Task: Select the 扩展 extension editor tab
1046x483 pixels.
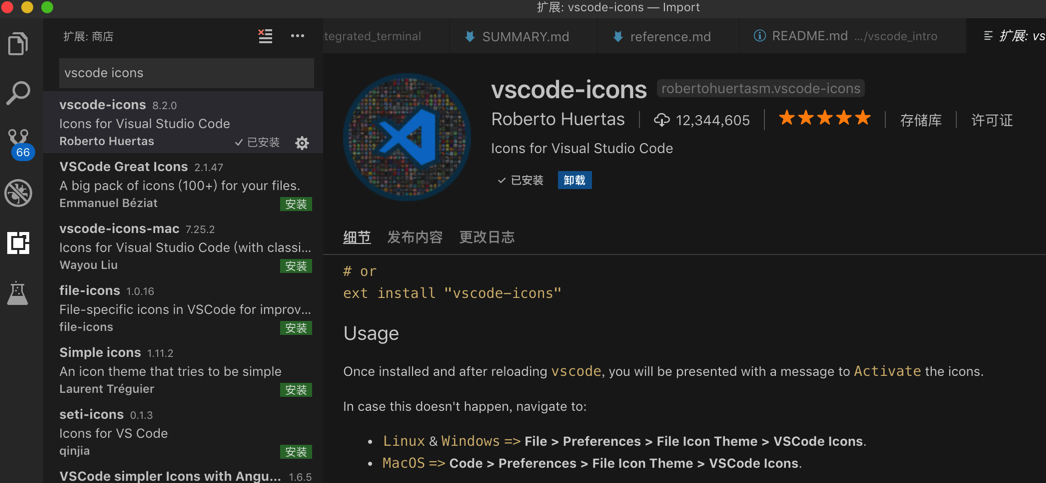Action: 1006,36
